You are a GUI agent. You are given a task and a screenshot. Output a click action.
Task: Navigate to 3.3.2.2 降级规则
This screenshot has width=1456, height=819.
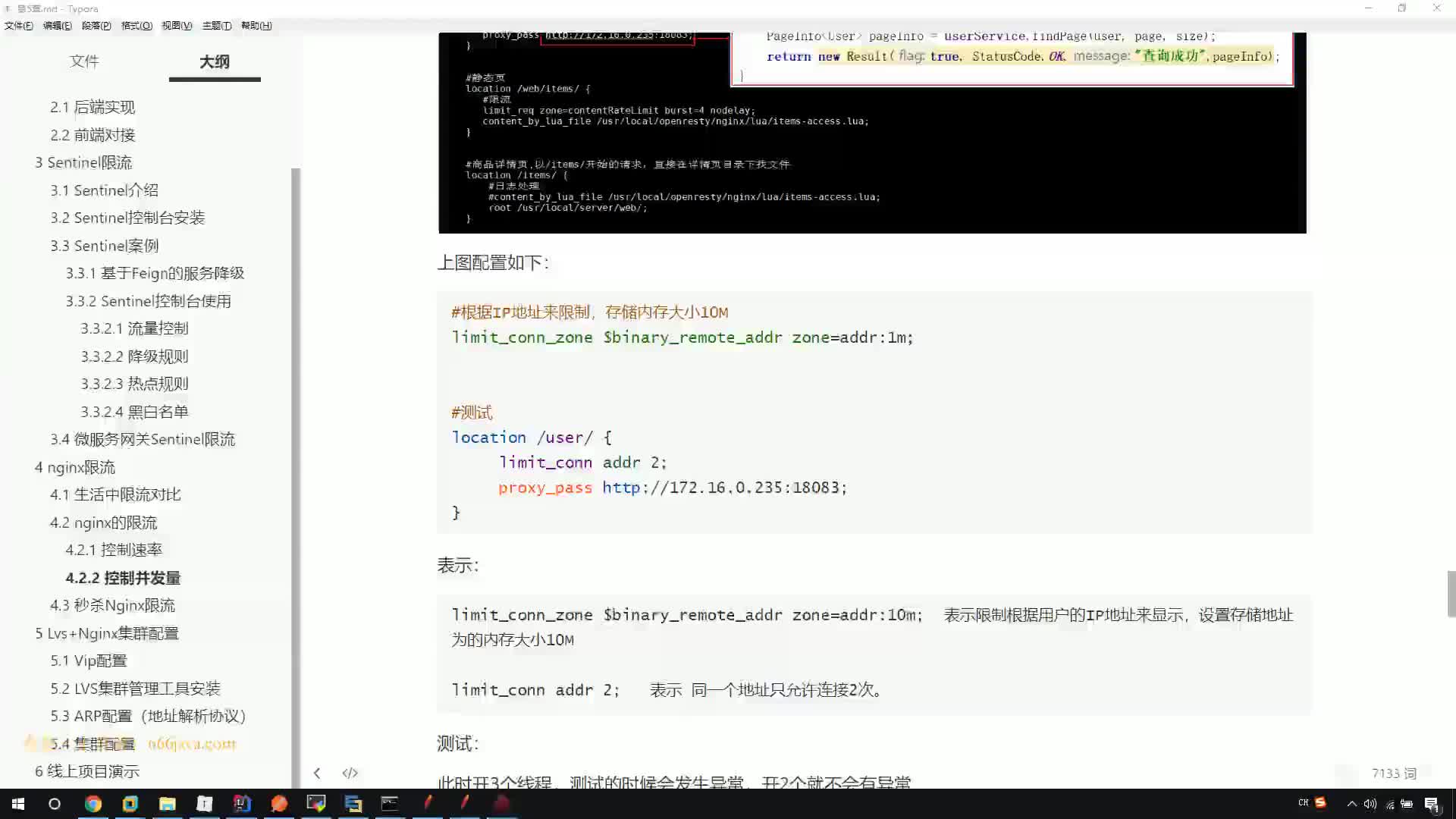coord(134,356)
